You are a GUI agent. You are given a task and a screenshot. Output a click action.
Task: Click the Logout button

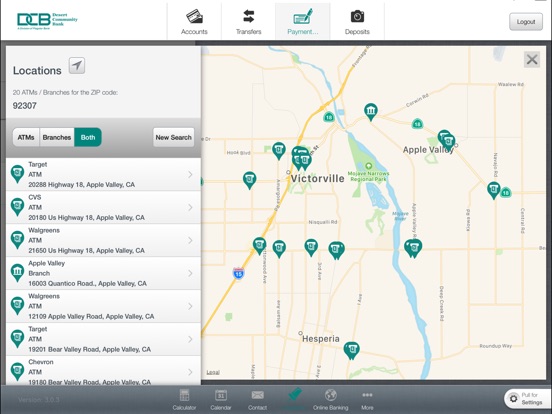point(526,22)
